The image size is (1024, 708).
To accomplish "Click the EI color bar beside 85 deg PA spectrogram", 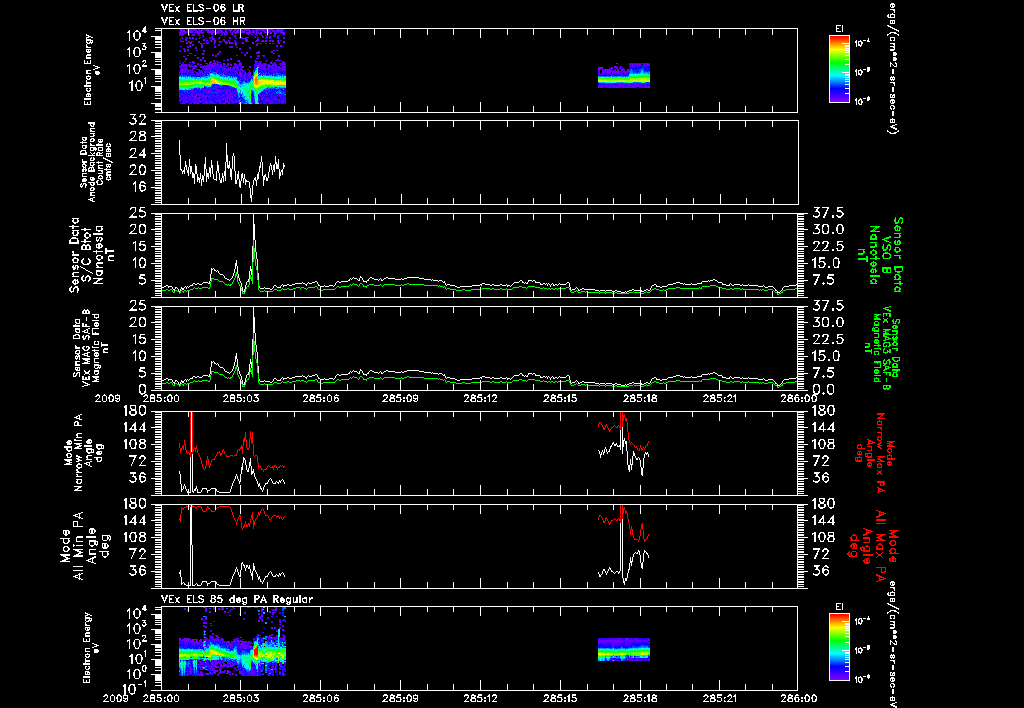I will (839, 648).
